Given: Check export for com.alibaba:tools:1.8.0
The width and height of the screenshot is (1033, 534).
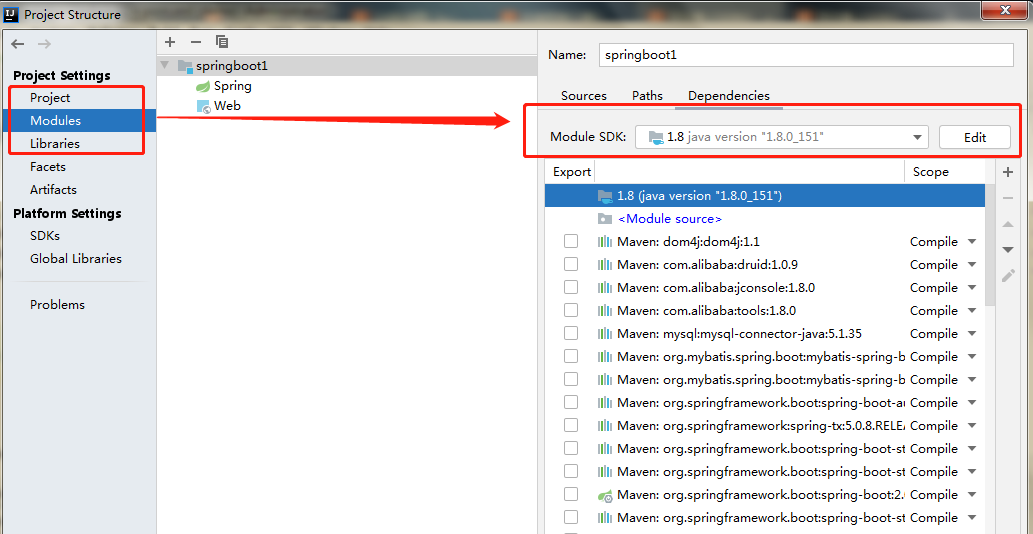Looking at the screenshot, I should pos(571,311).
